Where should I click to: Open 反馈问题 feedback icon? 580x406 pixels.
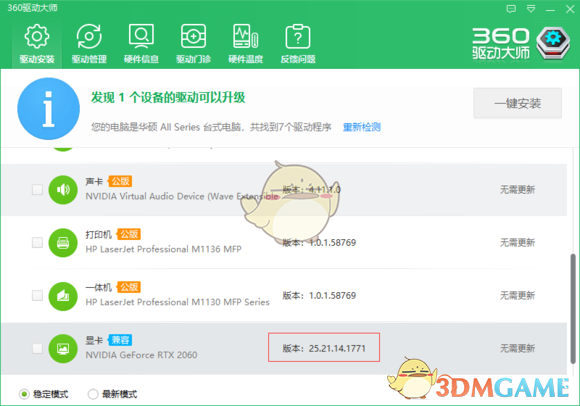coord(298,44)
